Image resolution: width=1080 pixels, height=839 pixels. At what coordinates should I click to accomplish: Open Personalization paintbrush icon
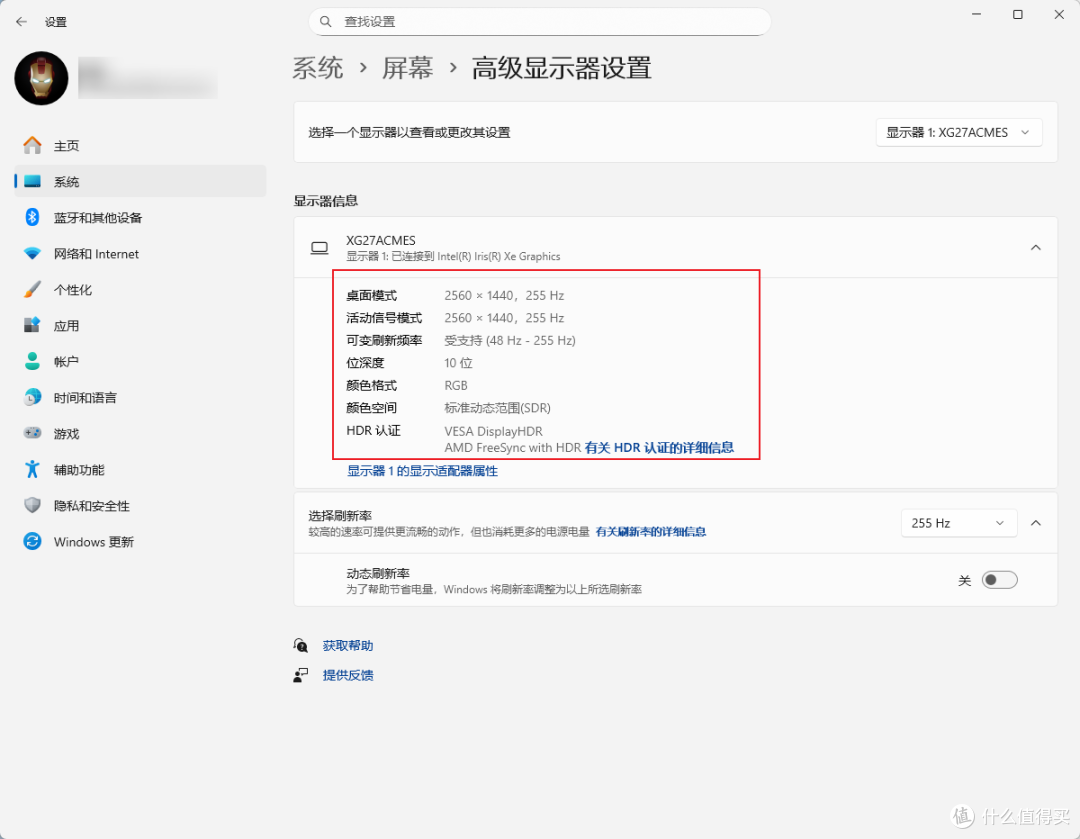[x=33, y=290]
